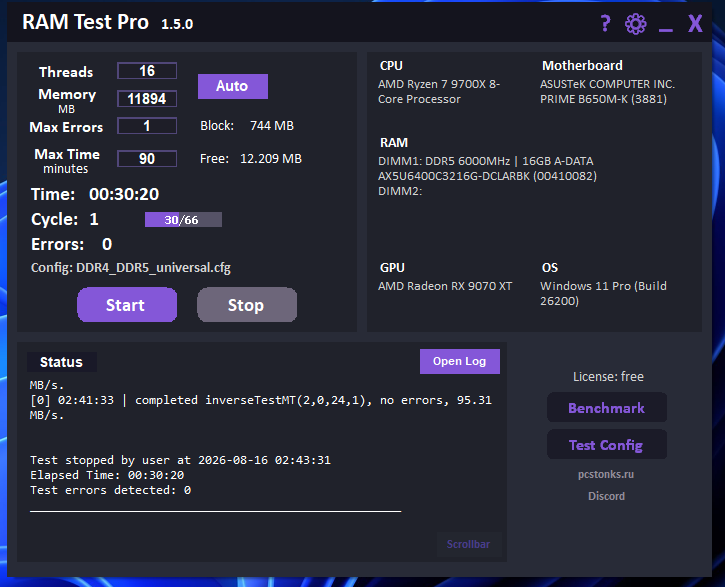Click the inverseTestMT completed log entry
Viewport: 725px width, 587px height.
[261, 407]
